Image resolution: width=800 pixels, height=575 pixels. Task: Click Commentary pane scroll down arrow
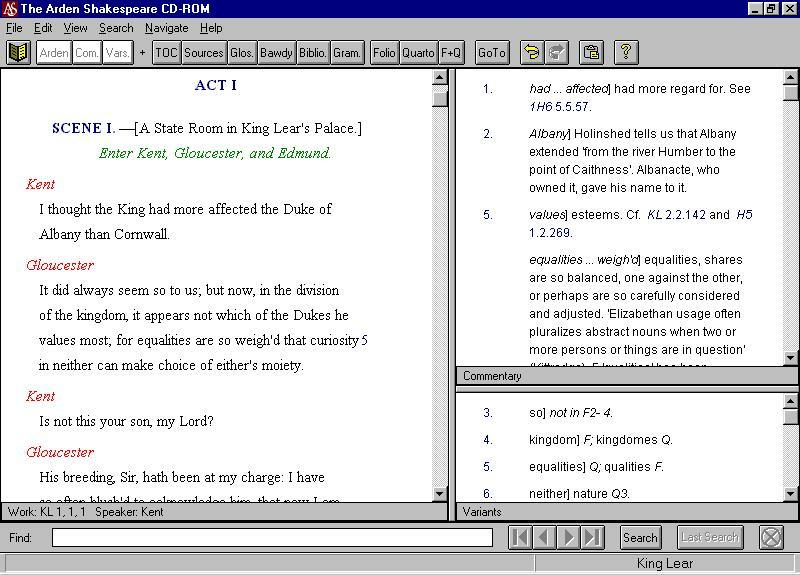pyautogui.click(x=790, y=358)
